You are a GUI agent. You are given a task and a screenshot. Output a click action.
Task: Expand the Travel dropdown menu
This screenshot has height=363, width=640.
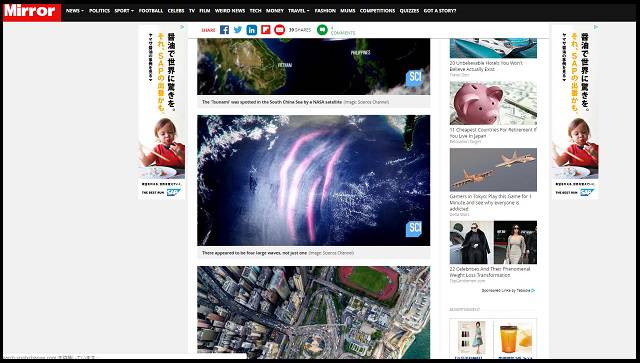(298, 11)
